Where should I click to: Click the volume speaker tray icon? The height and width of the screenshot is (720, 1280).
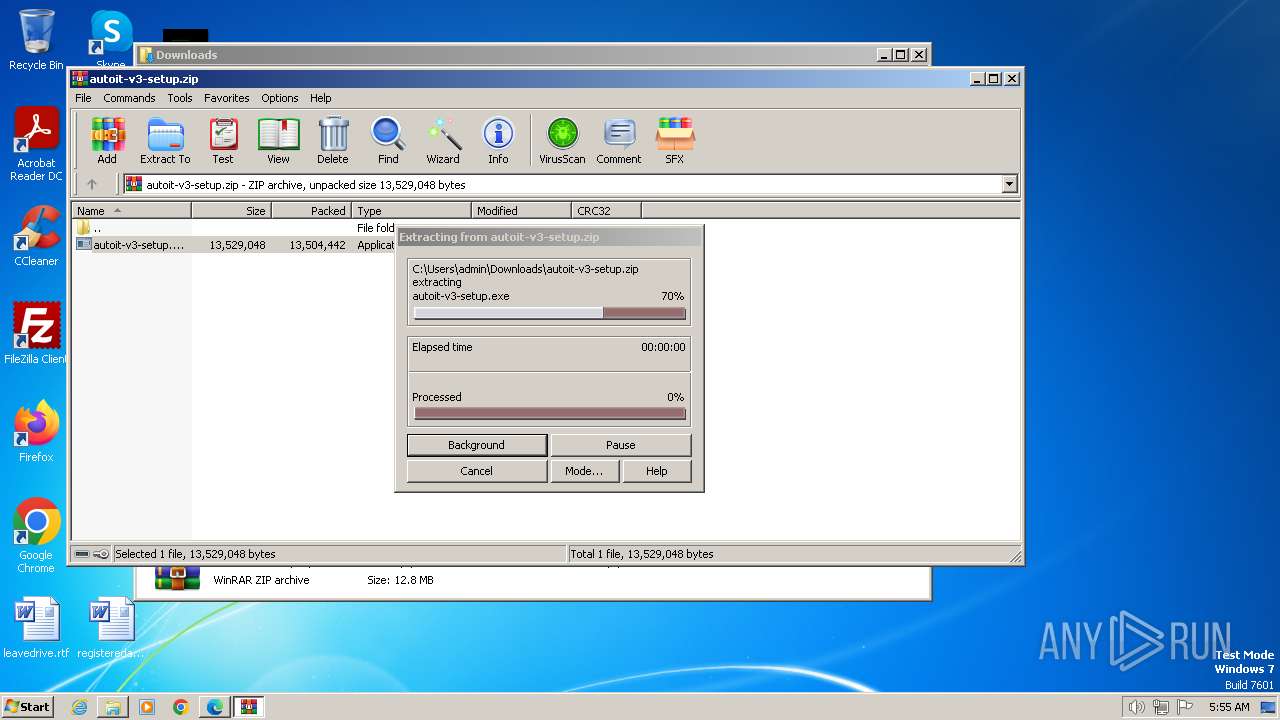point(1136,707)
